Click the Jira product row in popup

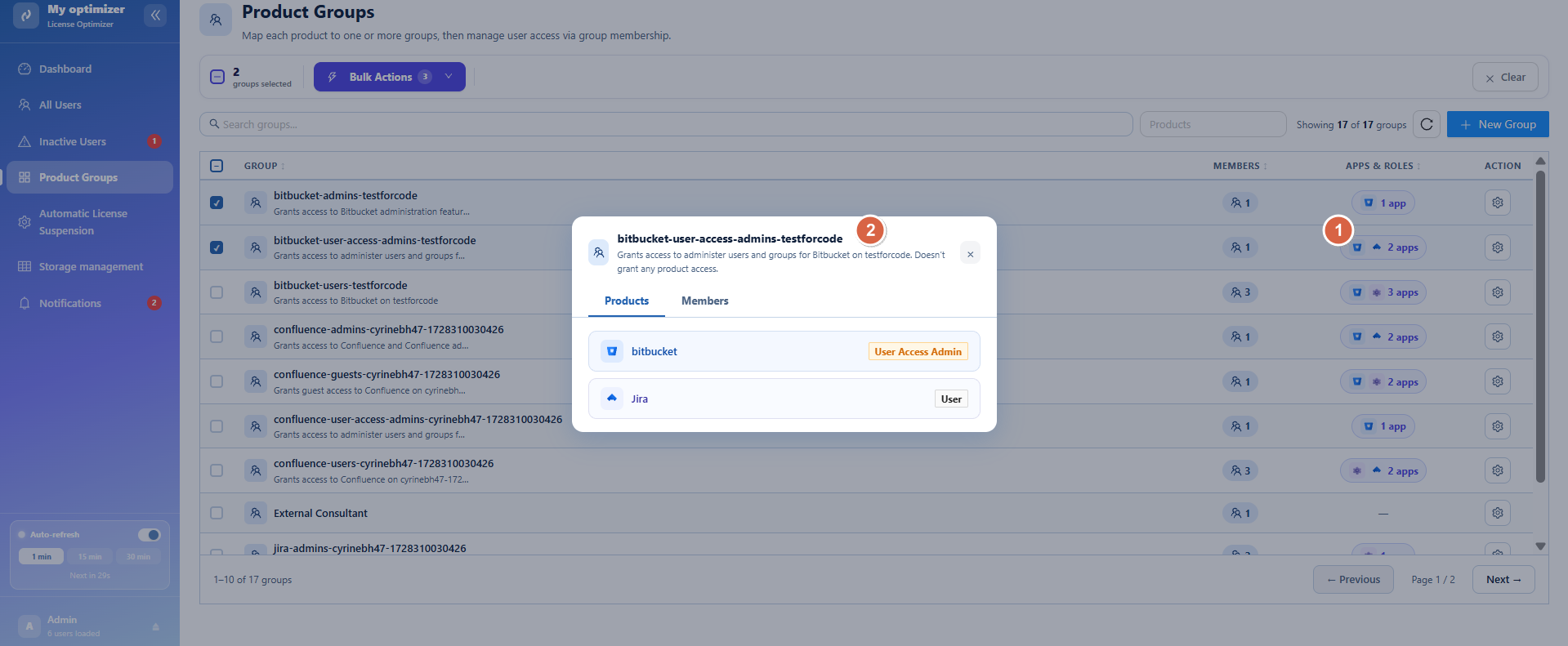[784, 399]
